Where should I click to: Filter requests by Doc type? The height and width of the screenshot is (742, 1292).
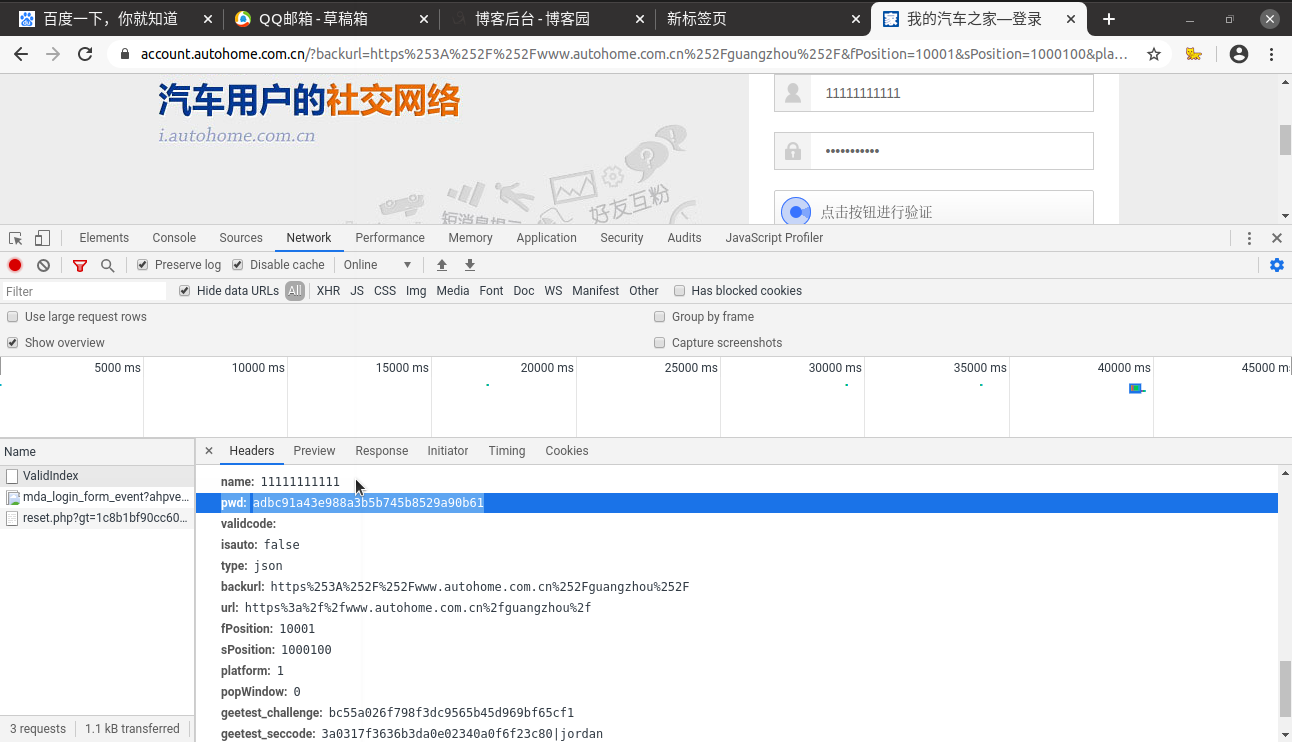point(524,291)
